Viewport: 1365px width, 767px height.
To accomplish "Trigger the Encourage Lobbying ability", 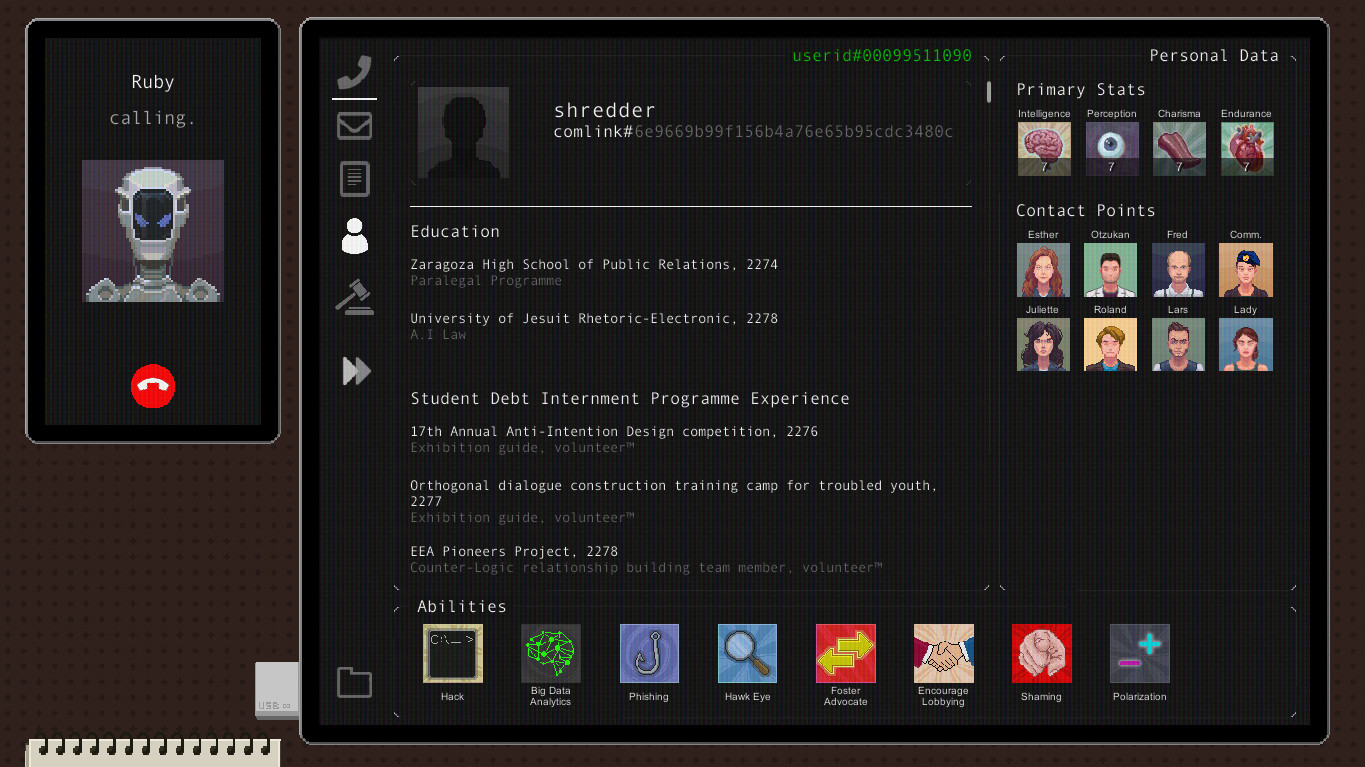I will pos(943,653).
